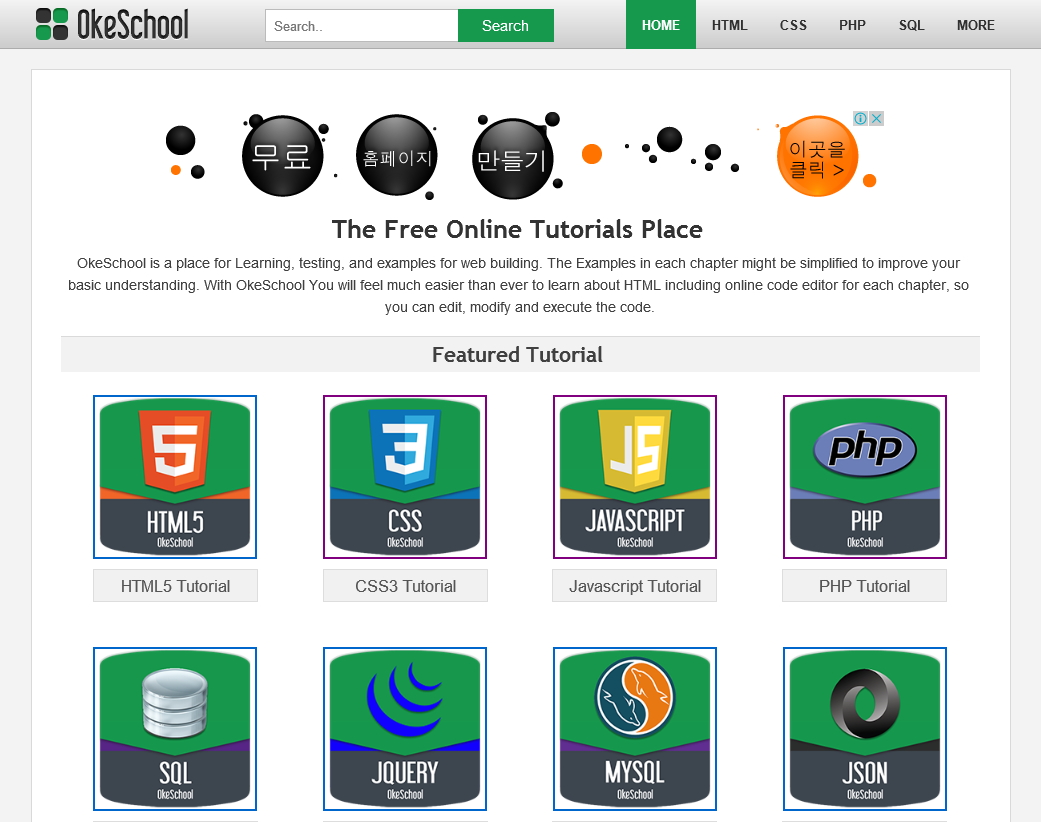The width and height of the screenshot is (1041, 822).
Task: Open the HOME menu tab
Action: pyautogui.click(x=661, y=25)
